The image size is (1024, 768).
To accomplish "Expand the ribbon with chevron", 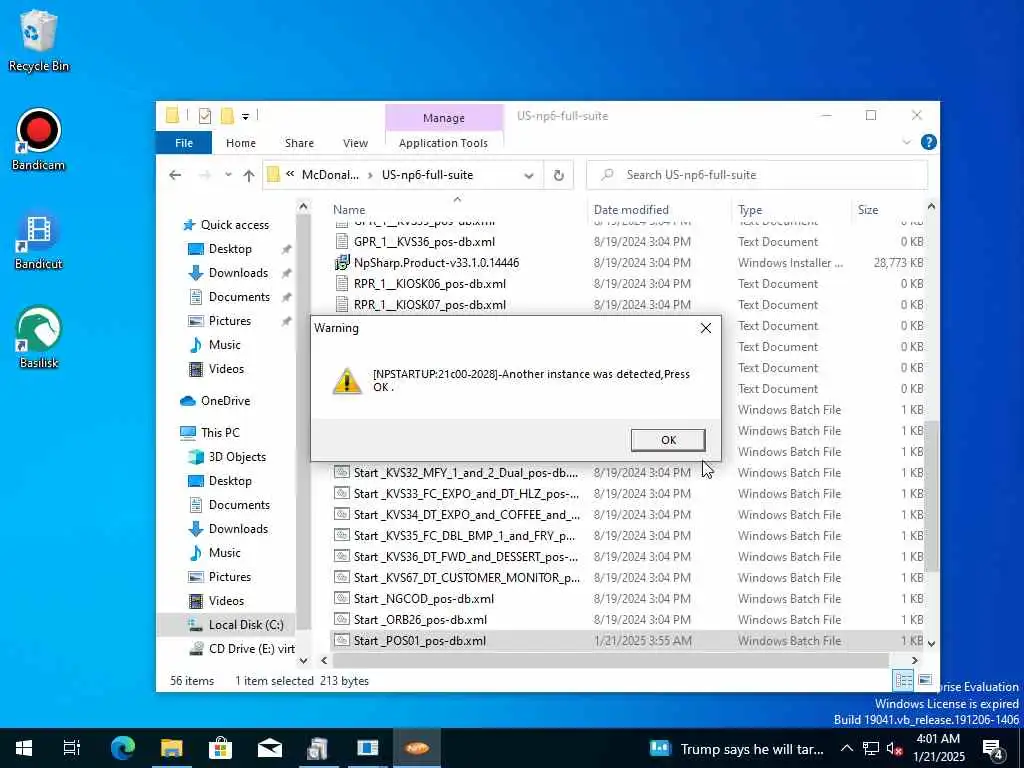I will pos(906,142).
